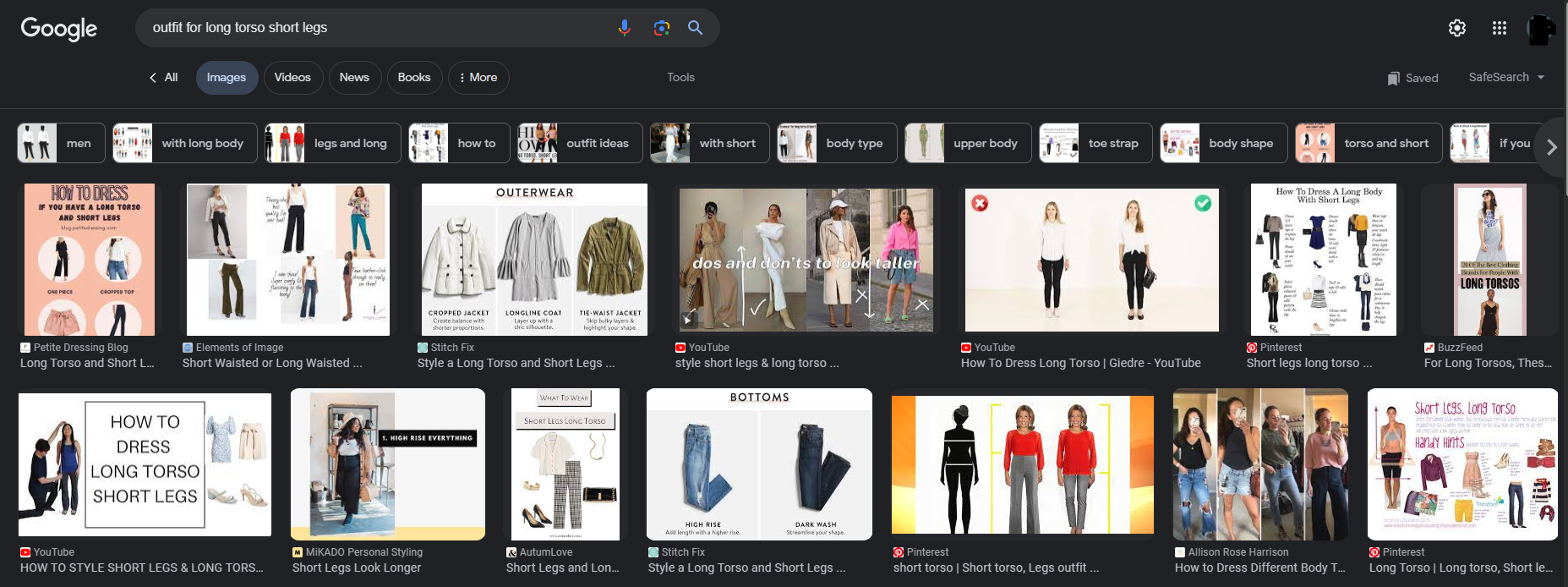This screenshot has height=587, width=1568.
Task: Open the OUTERWEAR jackets image result
Action: click(534, 260)
